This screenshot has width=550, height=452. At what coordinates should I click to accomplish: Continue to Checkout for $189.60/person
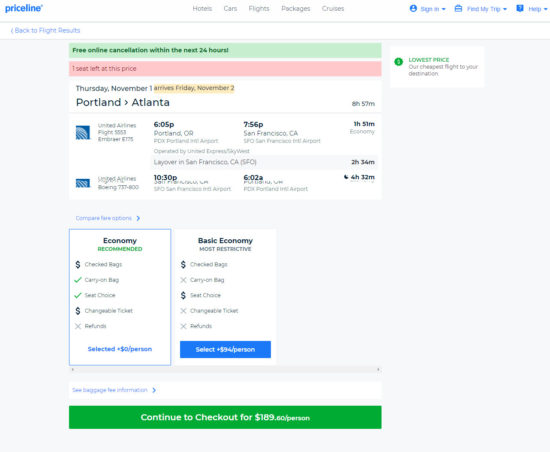tap(225, 417)
